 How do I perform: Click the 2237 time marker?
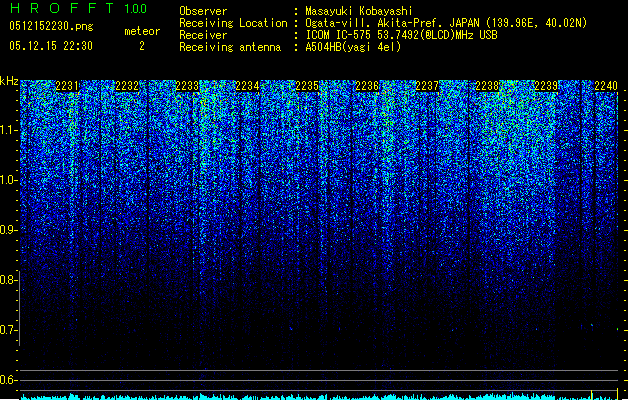[x=427, y=86]
